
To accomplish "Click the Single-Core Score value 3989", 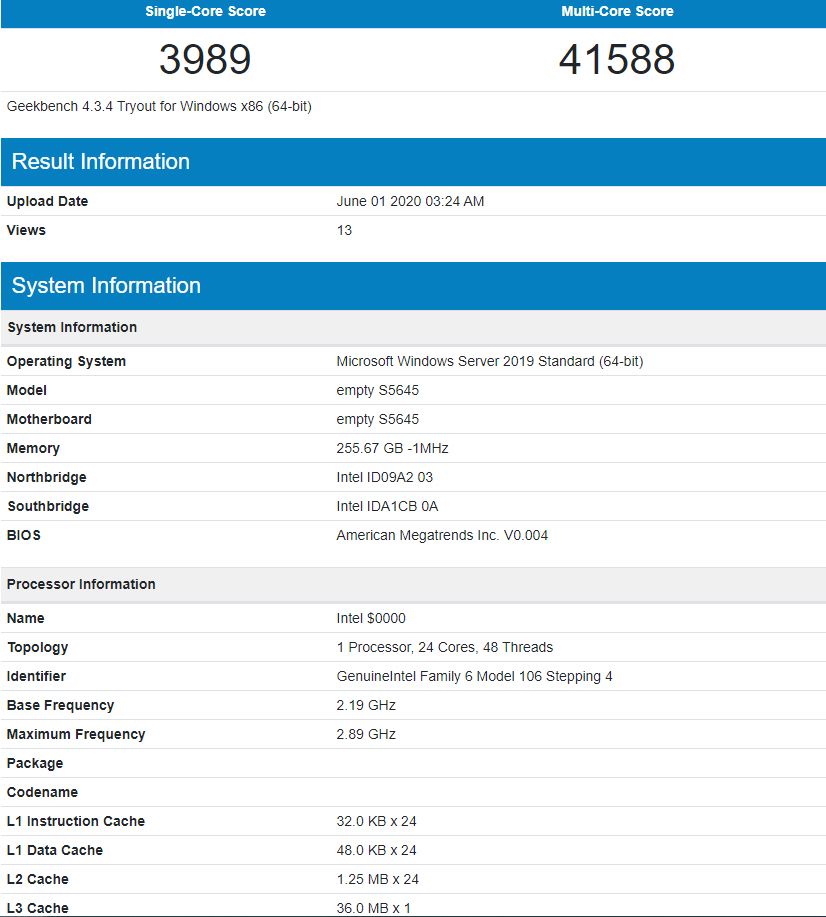I will 205,60.
